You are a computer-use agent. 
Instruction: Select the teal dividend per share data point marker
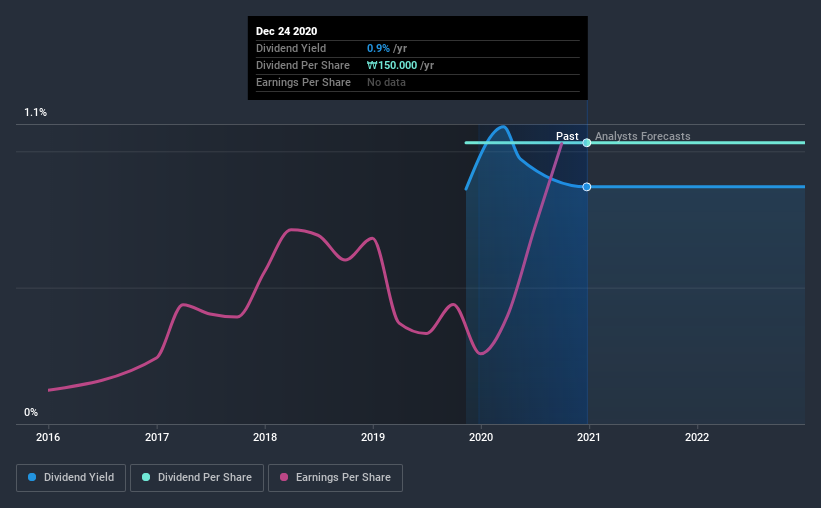[587, 142]
